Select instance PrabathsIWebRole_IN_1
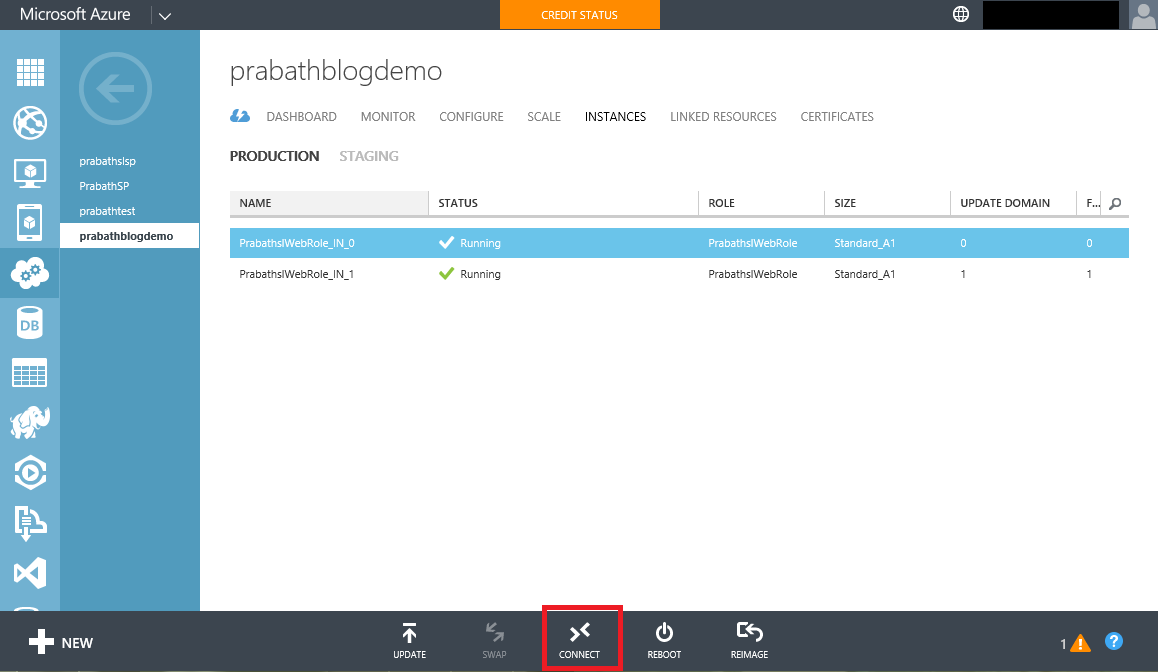The width and height of the screenshot is (1158, 672). pyautogui.click(x=679, y=274)
